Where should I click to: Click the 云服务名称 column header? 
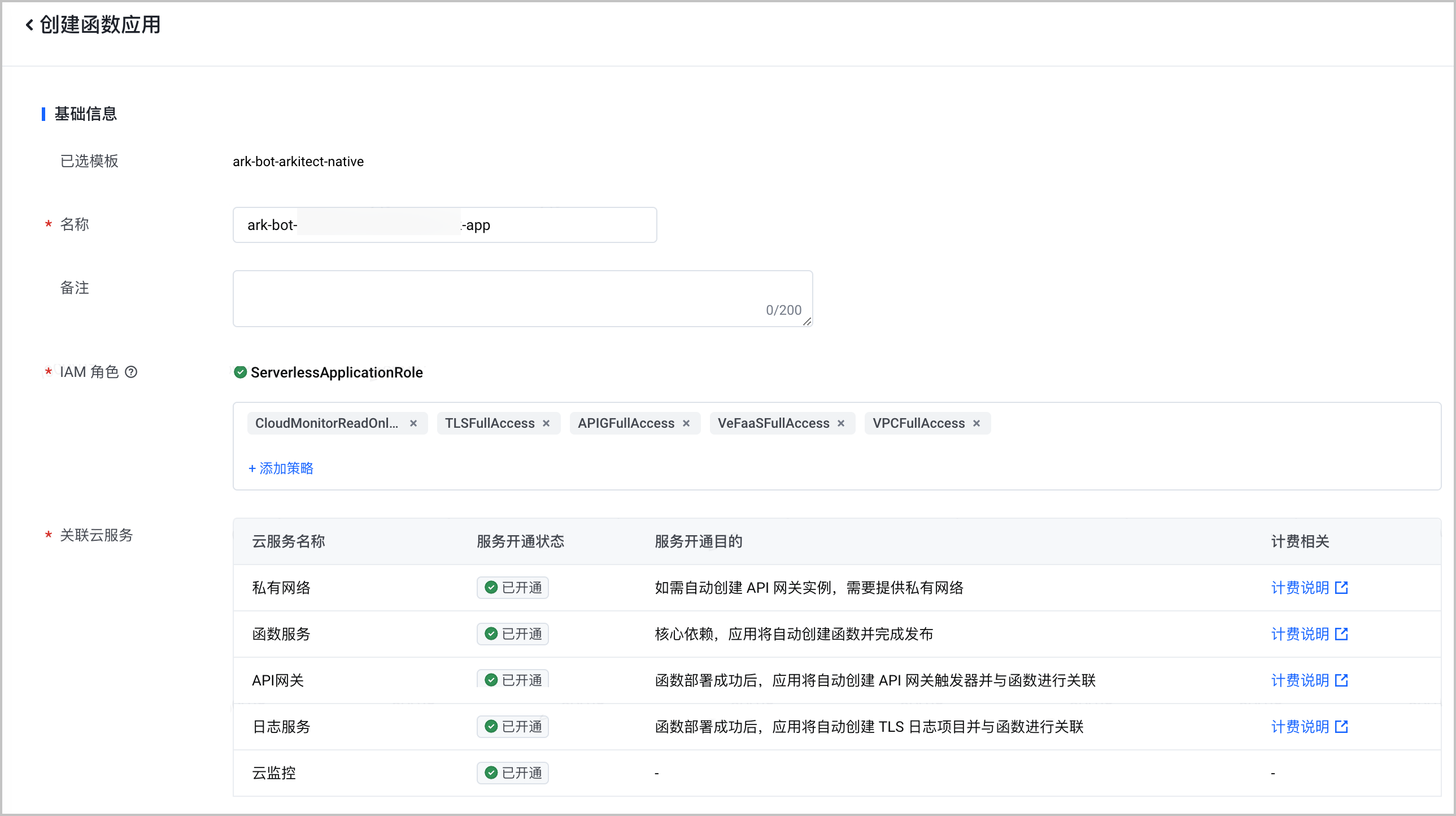(x=288, y=541)
